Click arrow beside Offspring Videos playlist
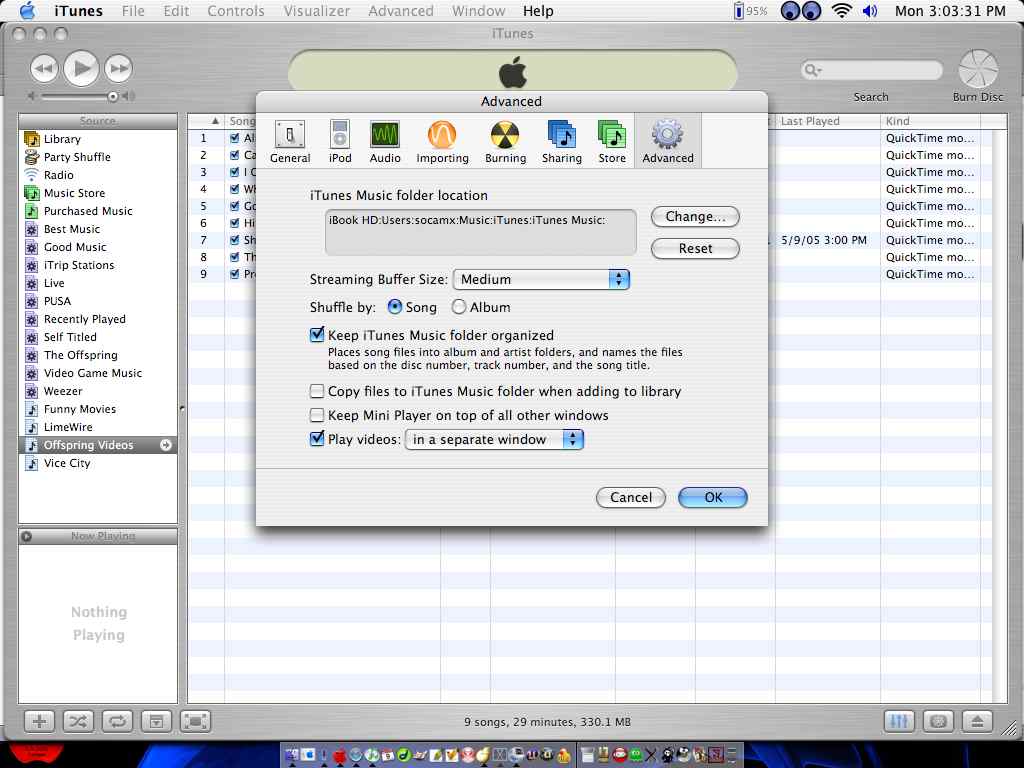 (166, 445)
